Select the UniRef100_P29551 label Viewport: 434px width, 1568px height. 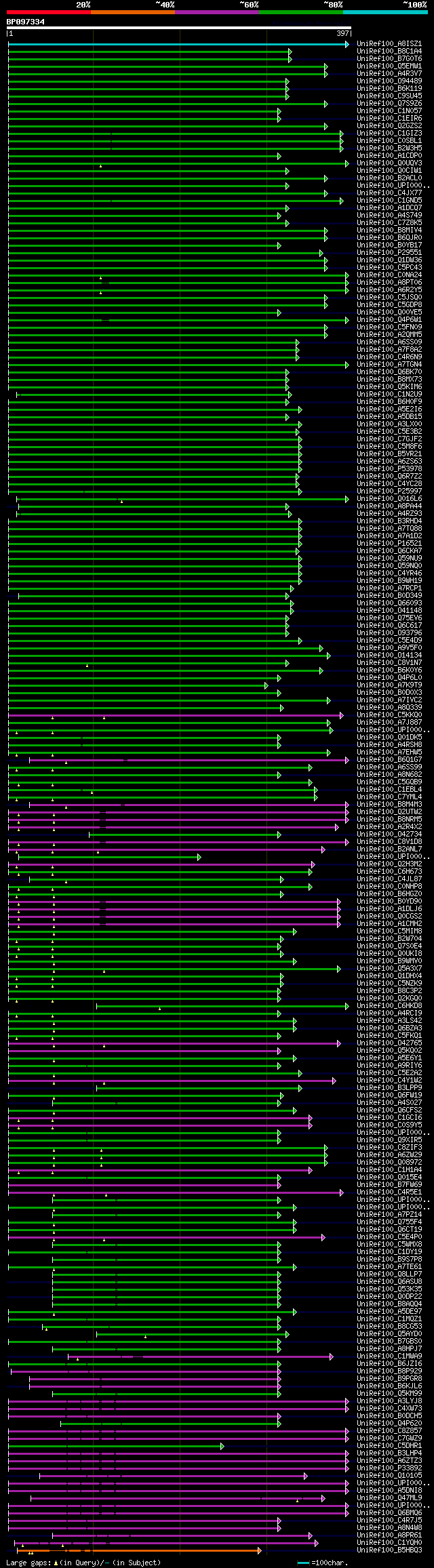pos(389,253)
